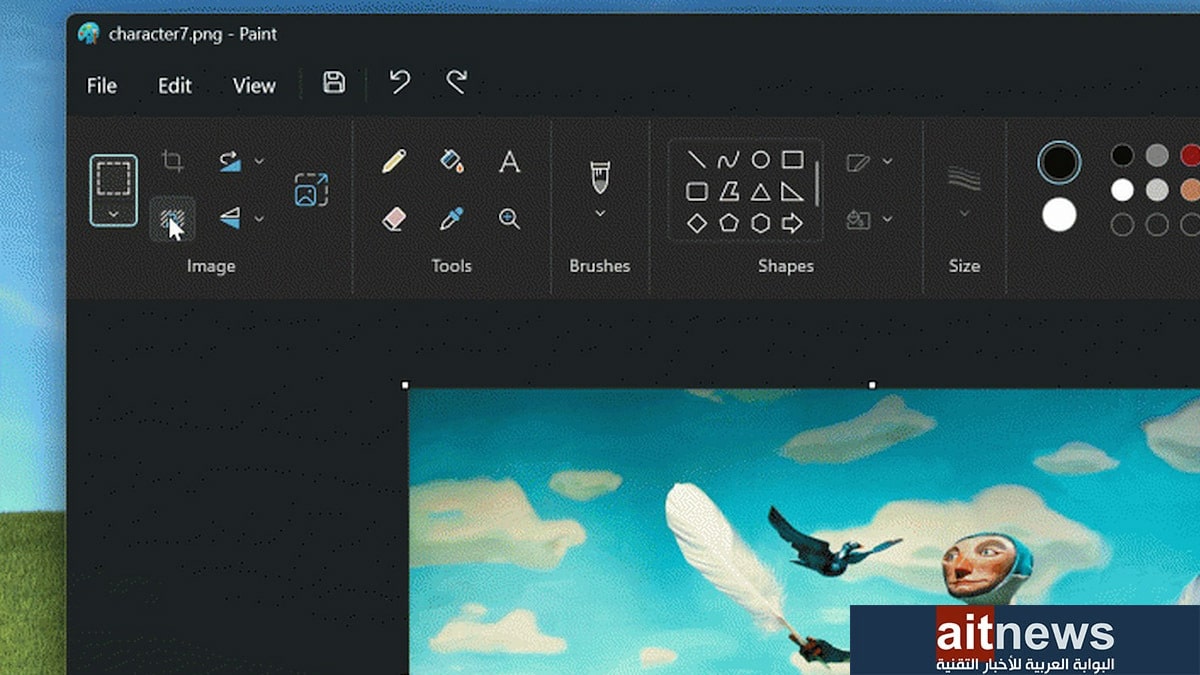Select the Text tool

[510, 161]
